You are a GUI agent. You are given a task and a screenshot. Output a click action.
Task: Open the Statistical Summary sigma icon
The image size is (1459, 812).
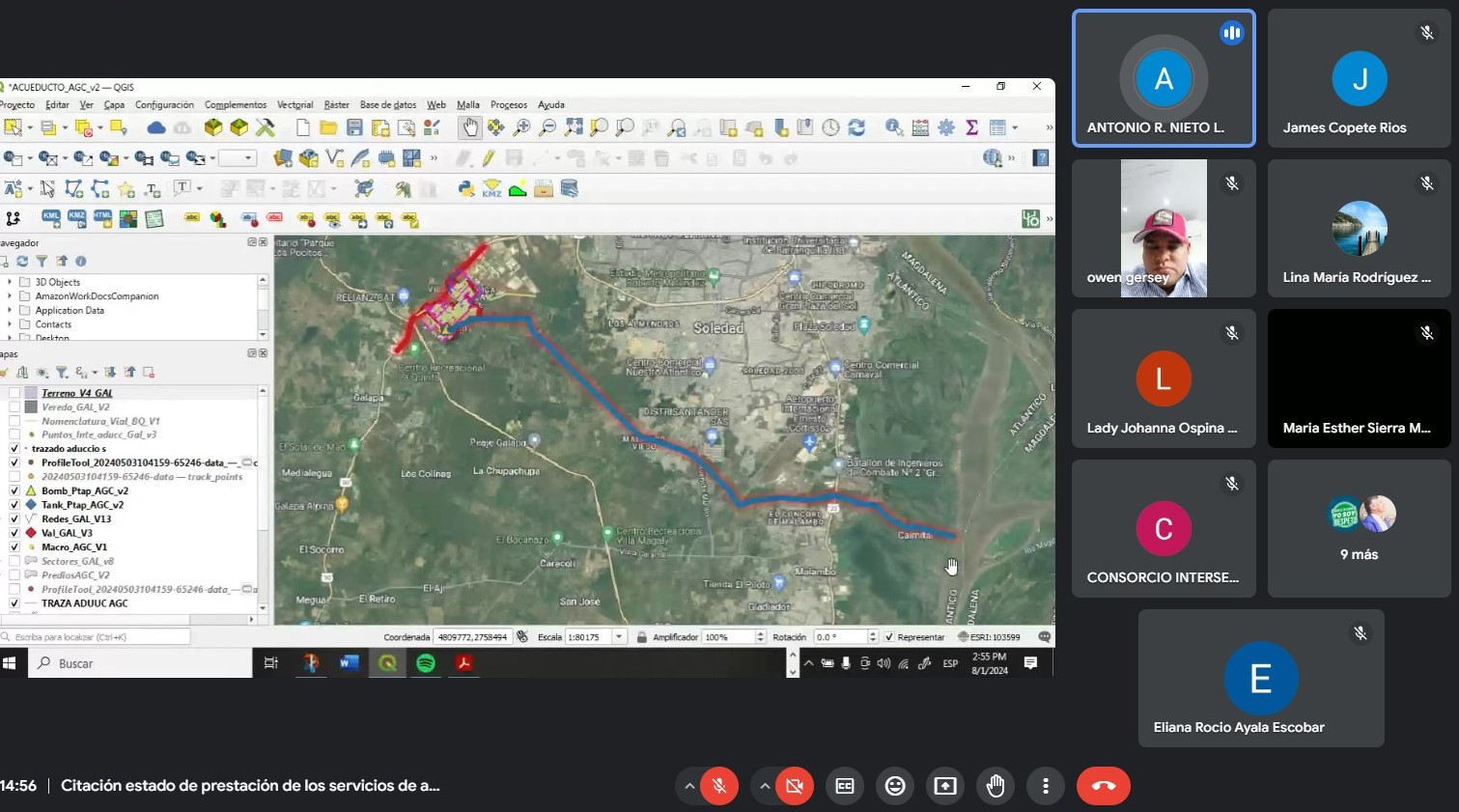click(972, 127)
